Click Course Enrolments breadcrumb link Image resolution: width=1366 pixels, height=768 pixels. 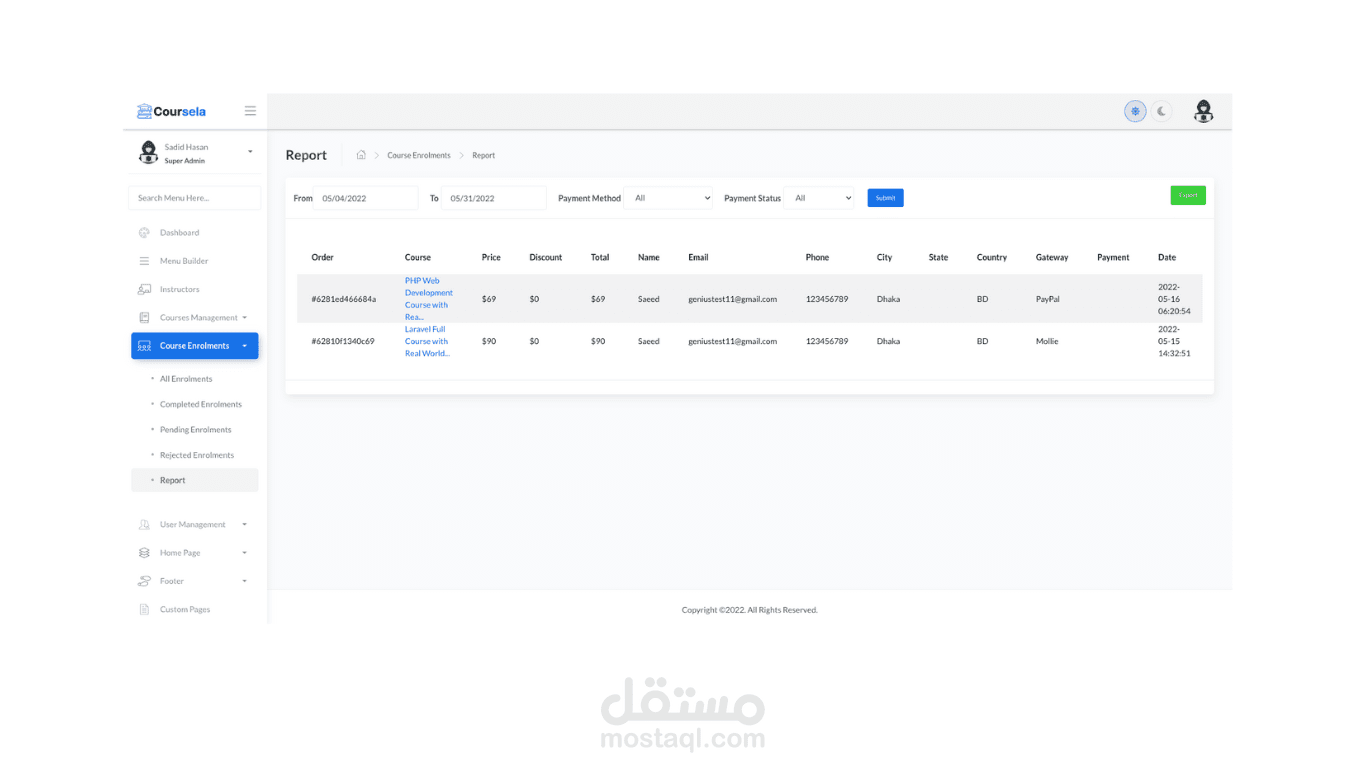click(419, 155)
